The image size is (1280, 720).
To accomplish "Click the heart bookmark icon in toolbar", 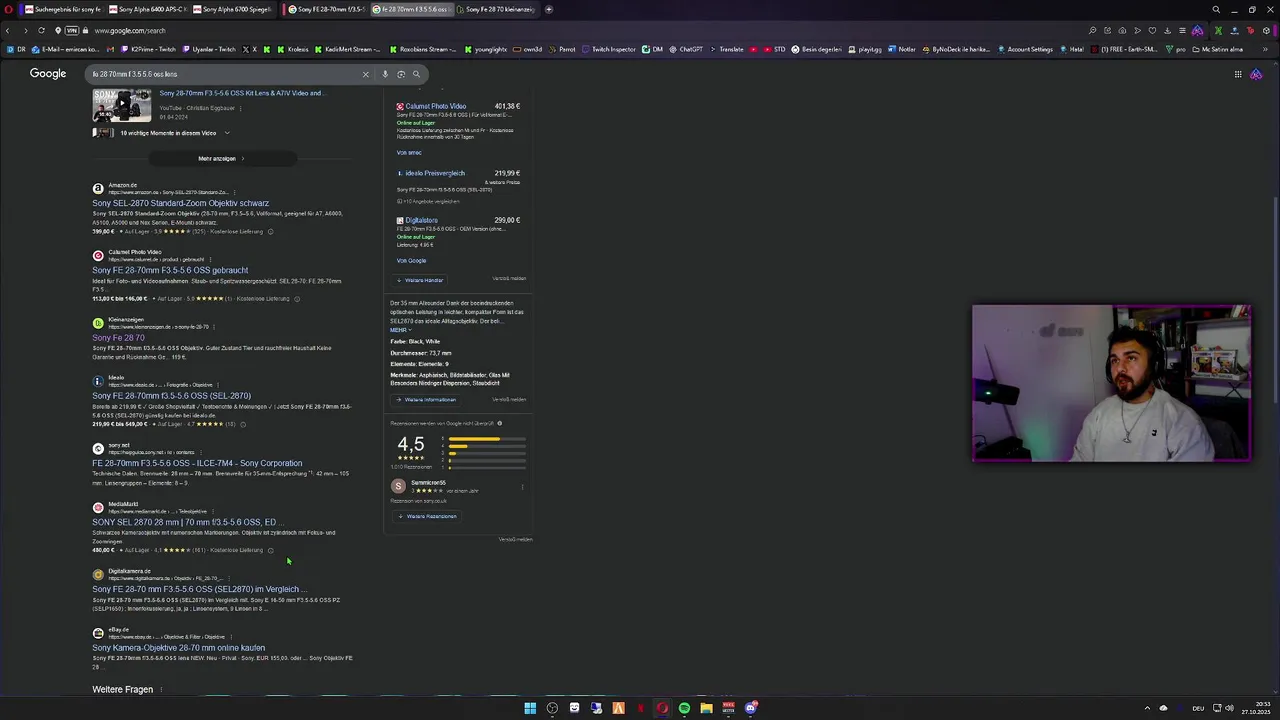I will point(1152,30).
